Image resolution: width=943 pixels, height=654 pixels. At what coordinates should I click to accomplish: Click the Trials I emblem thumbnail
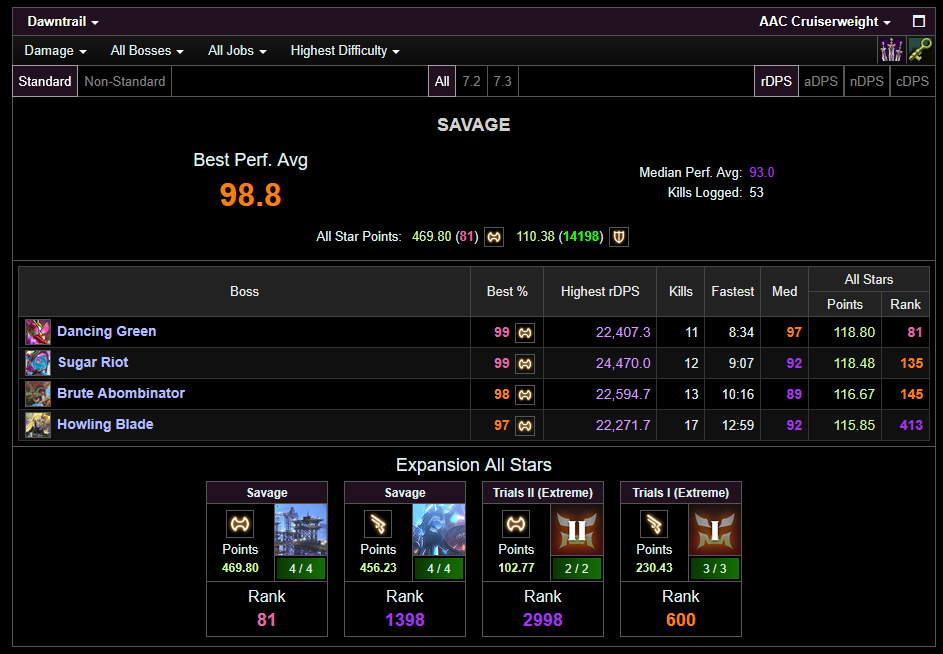pos(714,529)
